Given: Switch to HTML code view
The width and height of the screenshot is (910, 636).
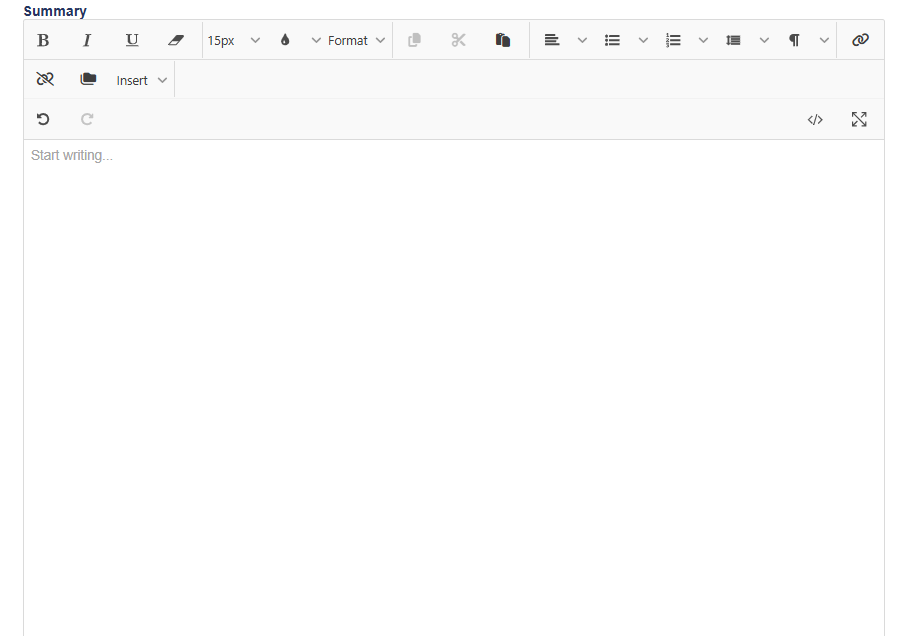Looking at the screenshot, I should click(x=815, y=119).
